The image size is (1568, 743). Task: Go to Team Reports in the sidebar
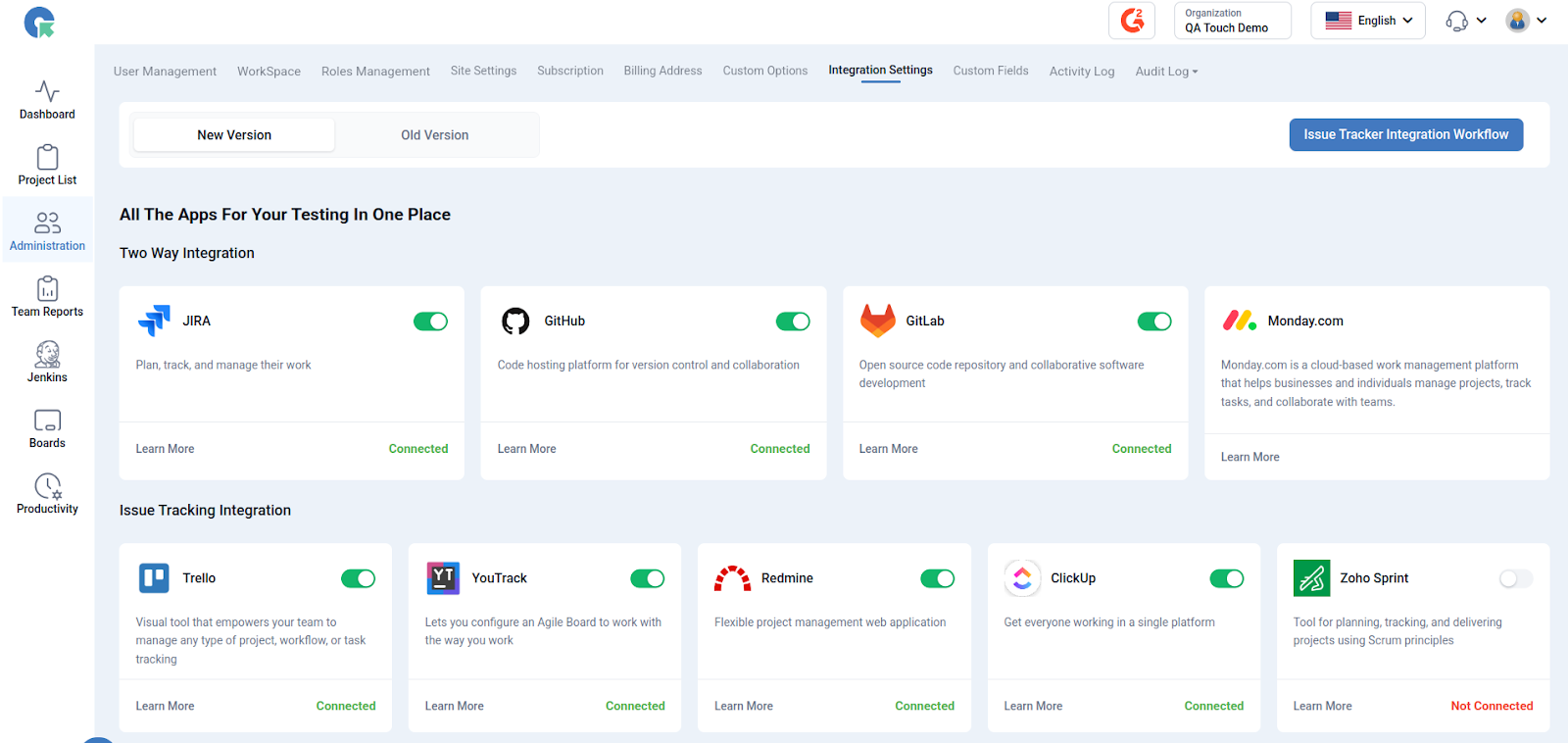47,297
